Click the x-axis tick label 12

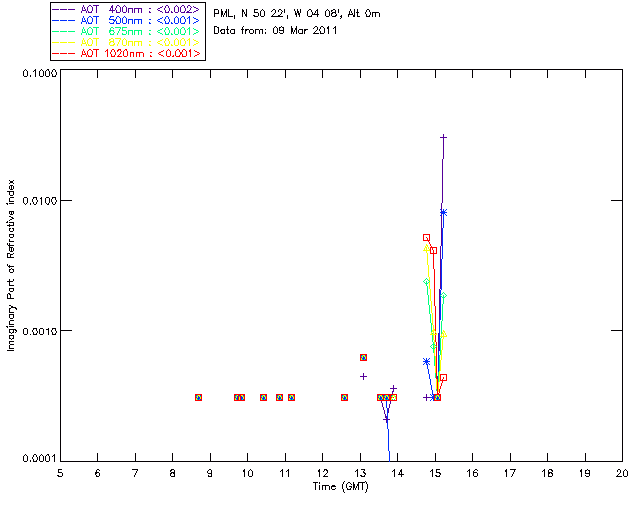pyautogui.click(x=322, y=473)
